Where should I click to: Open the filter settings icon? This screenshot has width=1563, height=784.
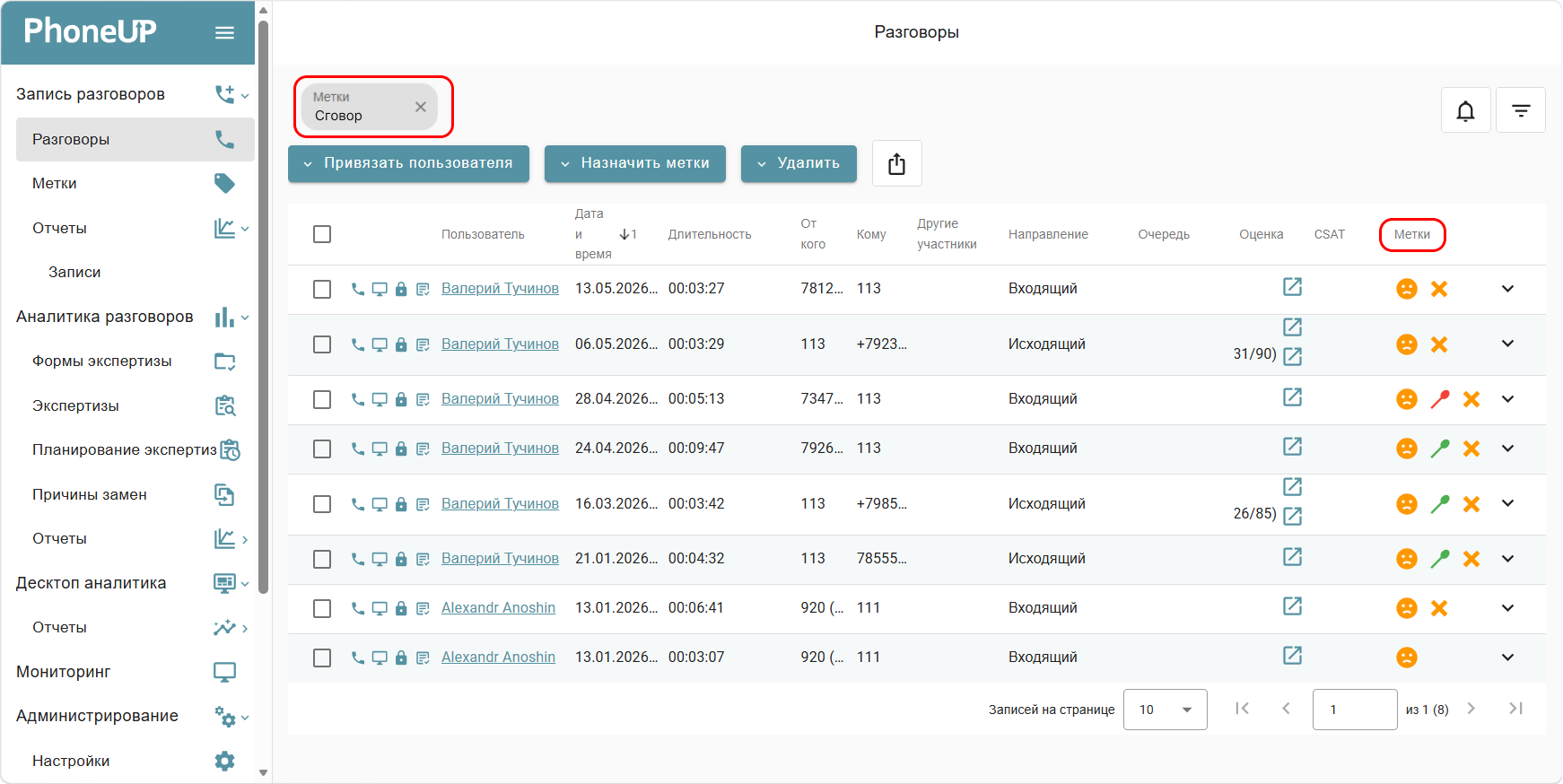click(1521, 110)
